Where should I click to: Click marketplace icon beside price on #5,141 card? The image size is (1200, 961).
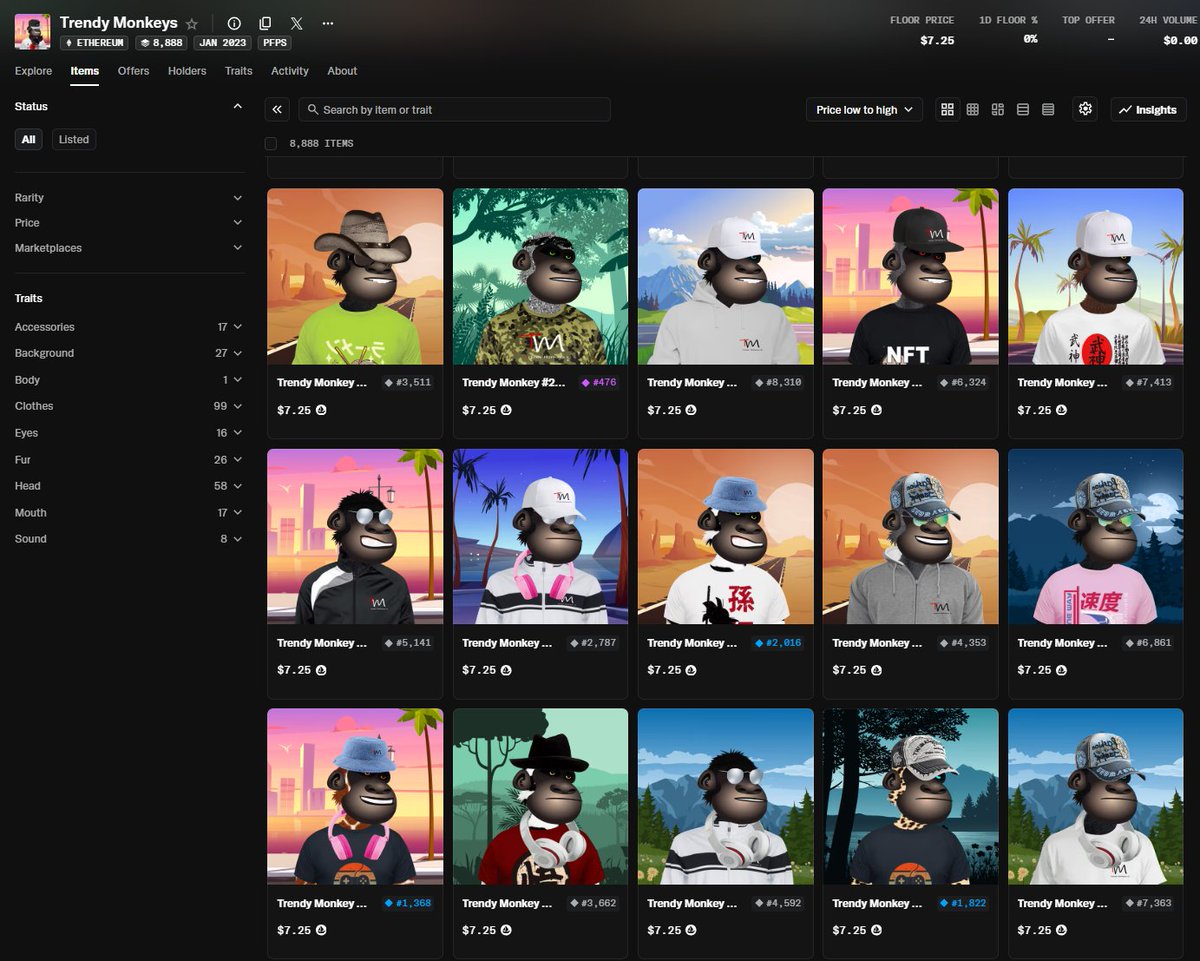point(321,670)
